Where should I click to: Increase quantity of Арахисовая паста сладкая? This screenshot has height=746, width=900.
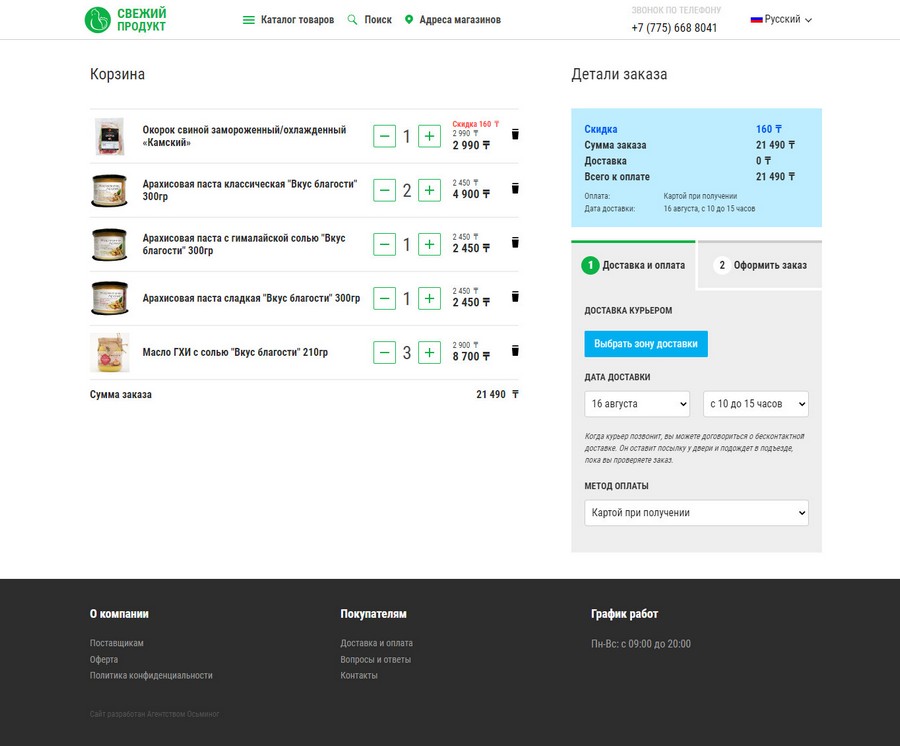coord(429,298)
